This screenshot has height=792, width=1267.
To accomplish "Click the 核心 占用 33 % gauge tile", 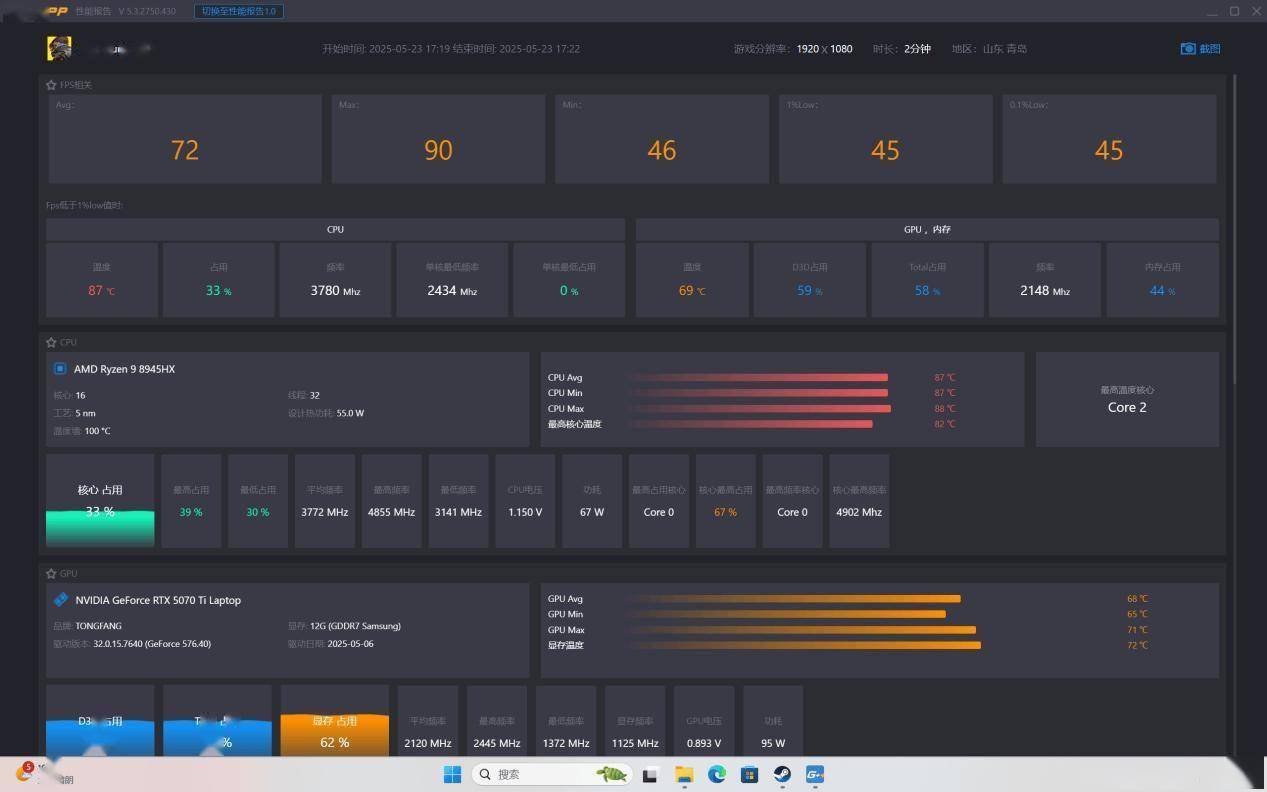I will 100,501.
